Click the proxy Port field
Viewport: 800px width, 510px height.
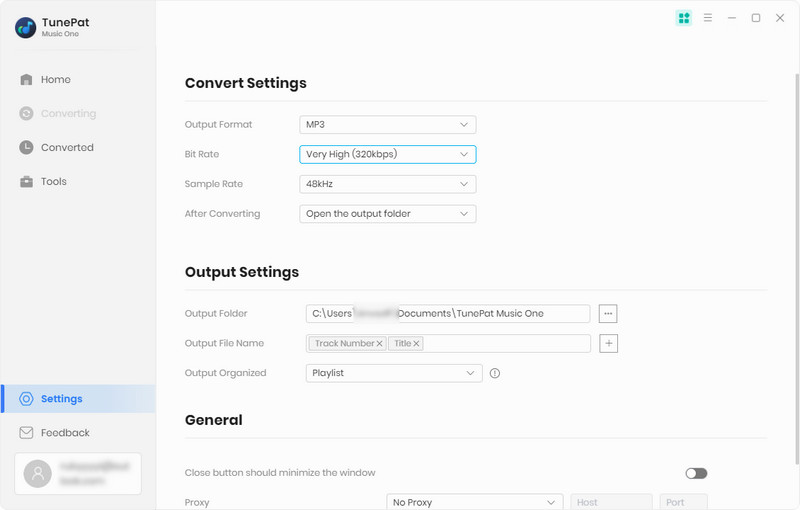click(x=683, y=502)
